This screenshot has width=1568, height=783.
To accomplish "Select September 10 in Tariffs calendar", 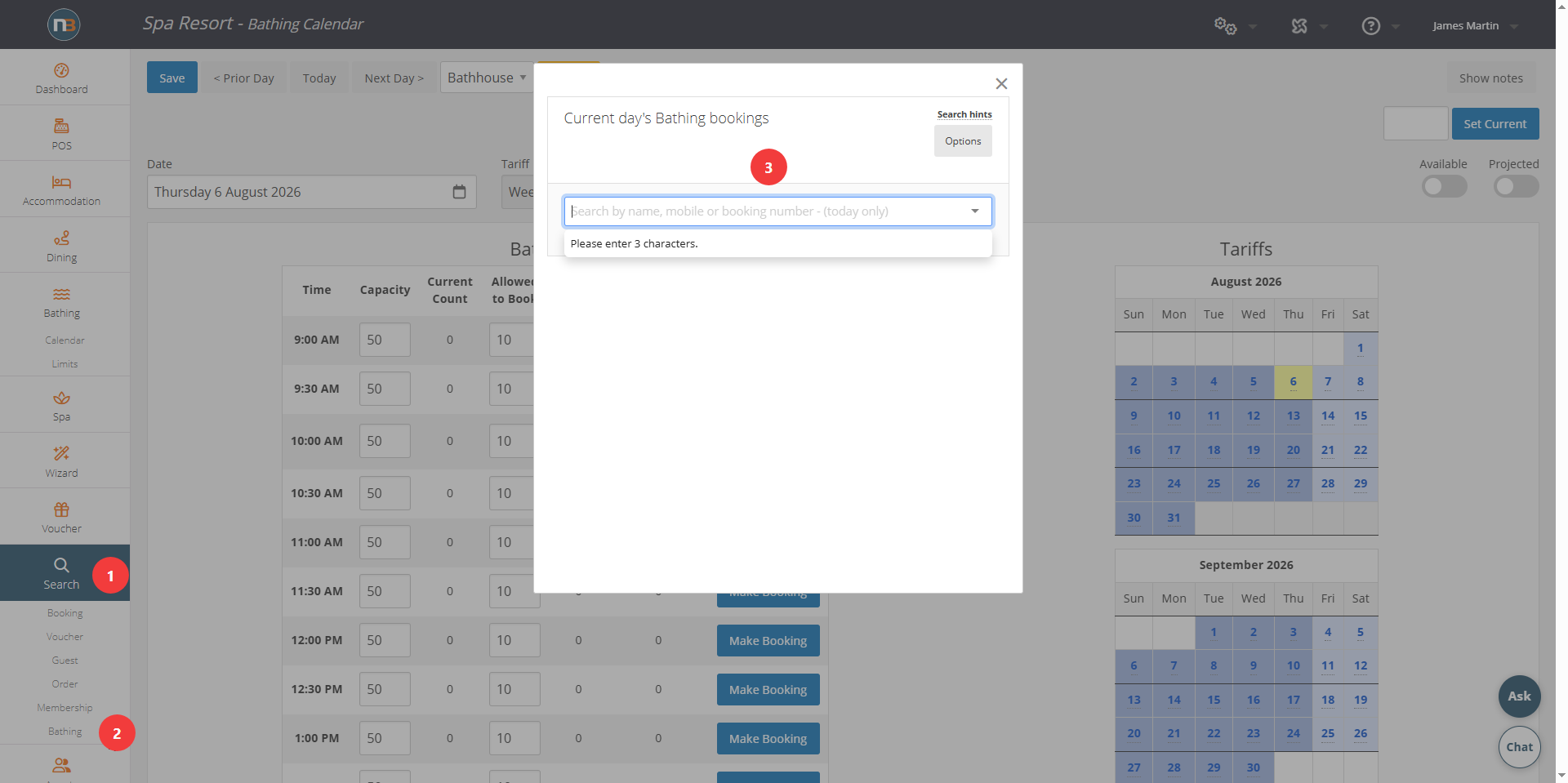I will (1294, 666).
